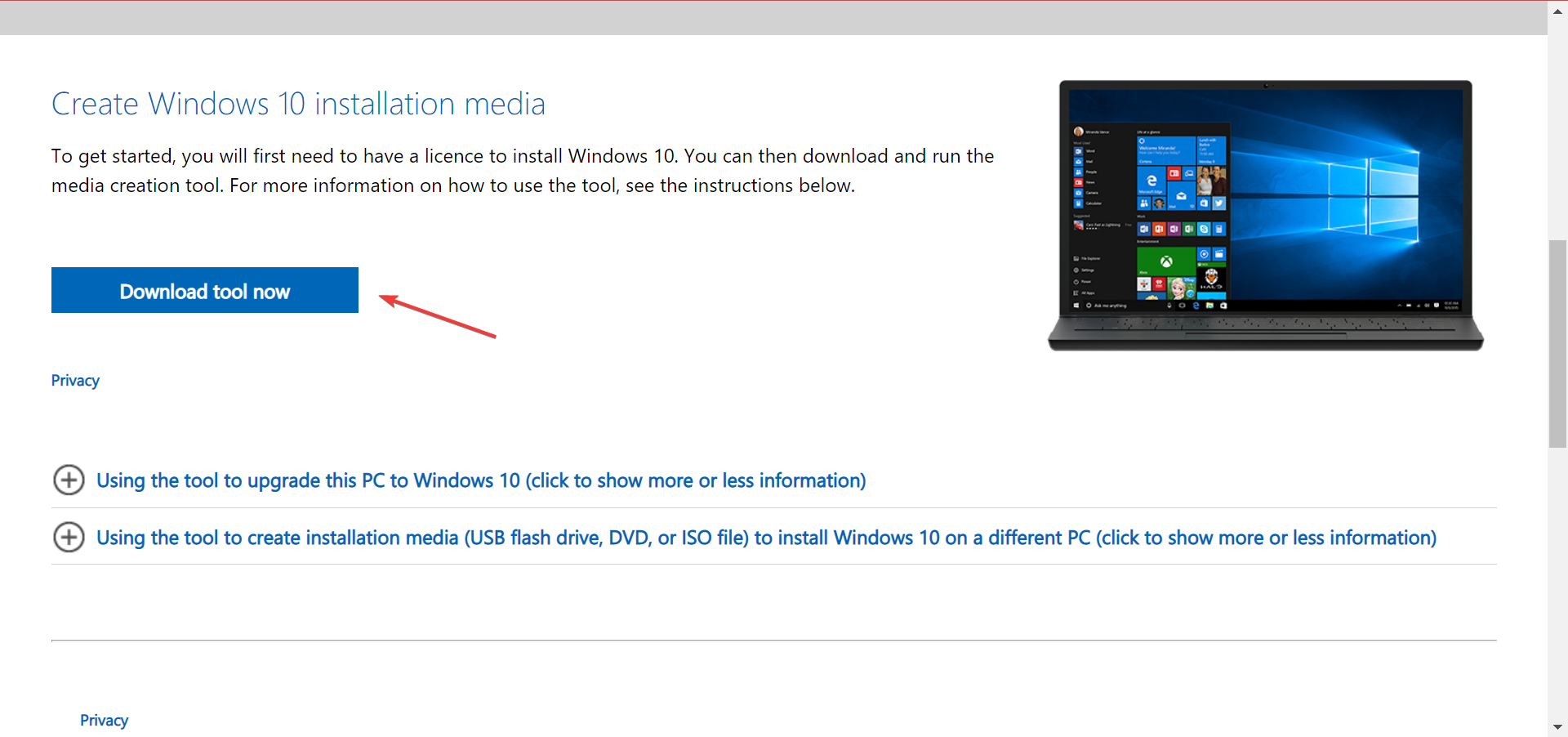The width and height of the screenshot is (1568, 737).
Task: Click the Download tool now button
Action: click(205, 290)
